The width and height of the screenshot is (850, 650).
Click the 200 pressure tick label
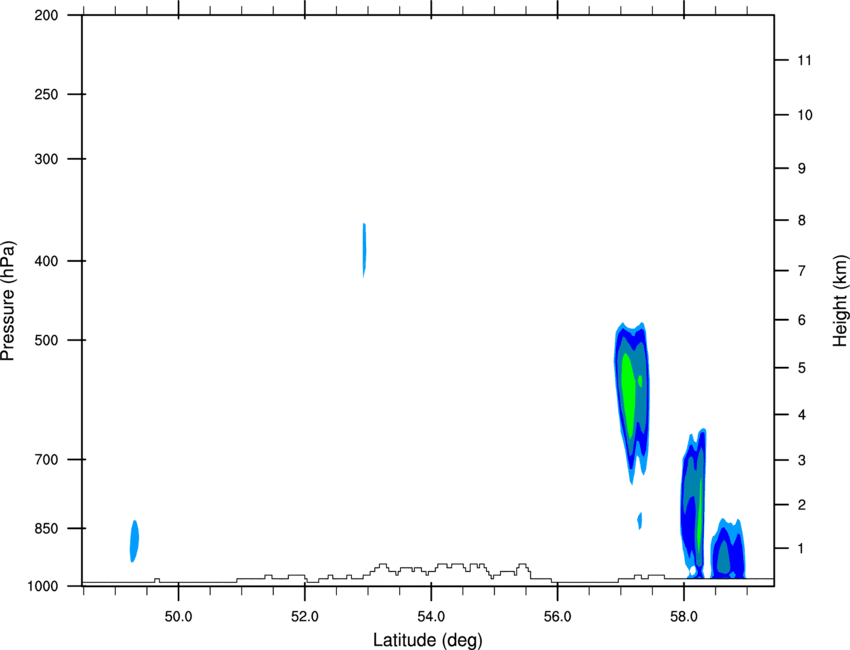(x=46, y=16)
